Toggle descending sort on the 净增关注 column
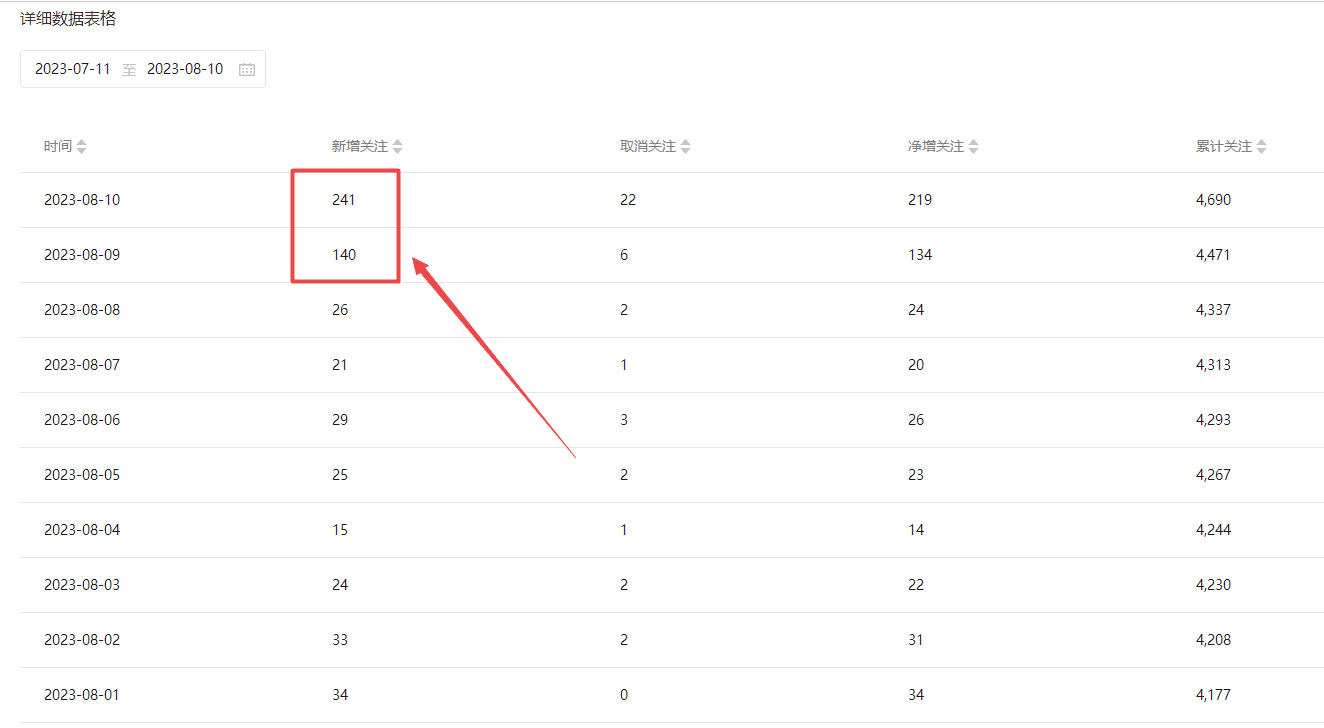This screenshot has width=1324, height=728. click(x=973, y=149)
